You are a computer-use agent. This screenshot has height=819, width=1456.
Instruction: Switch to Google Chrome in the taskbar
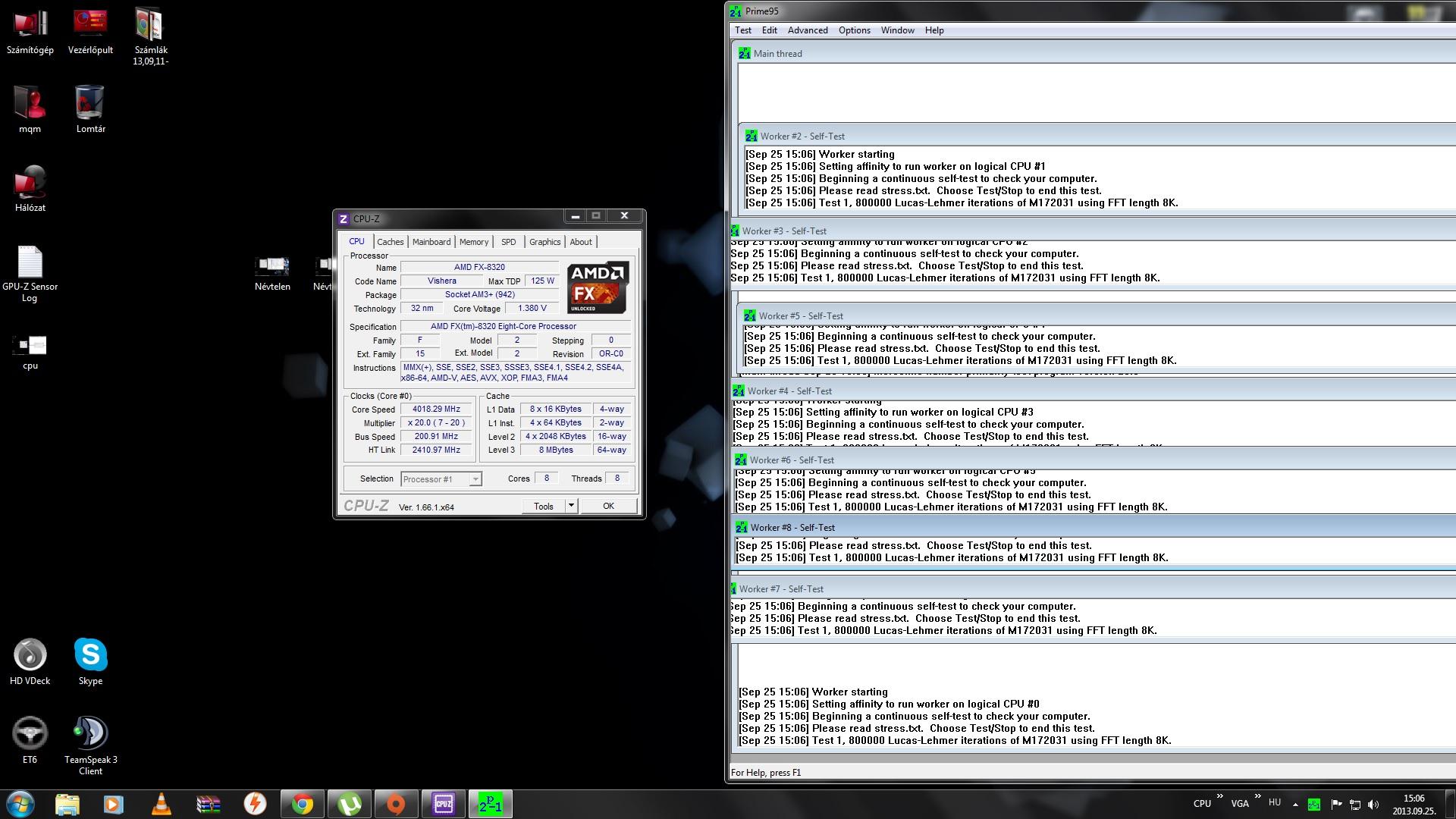302,804
